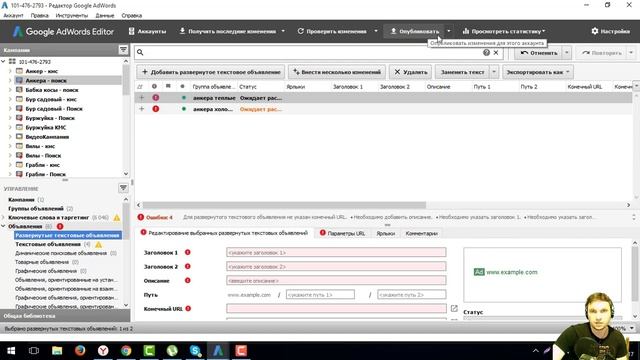Click the ВидеоКампании campaign icon
The width and height of the screenshot is (640, 360).
click(19, 136)
